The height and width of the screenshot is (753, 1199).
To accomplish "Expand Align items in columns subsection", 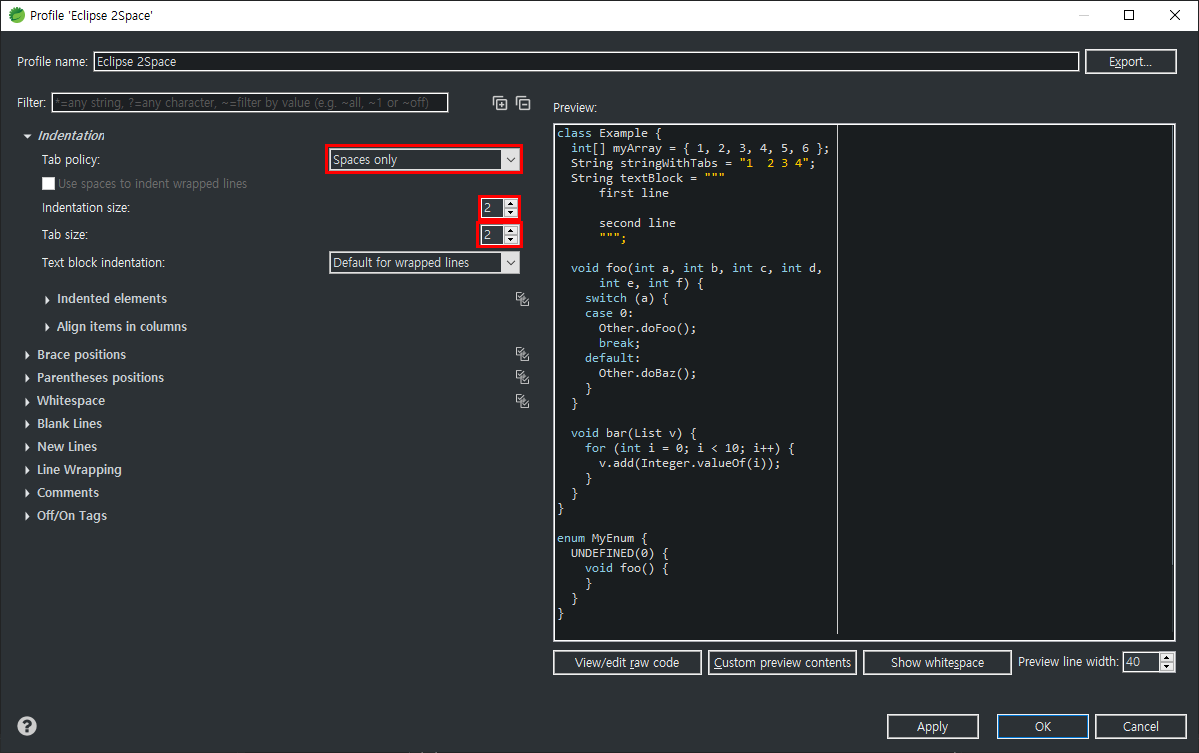I will [x=47, y=327].
